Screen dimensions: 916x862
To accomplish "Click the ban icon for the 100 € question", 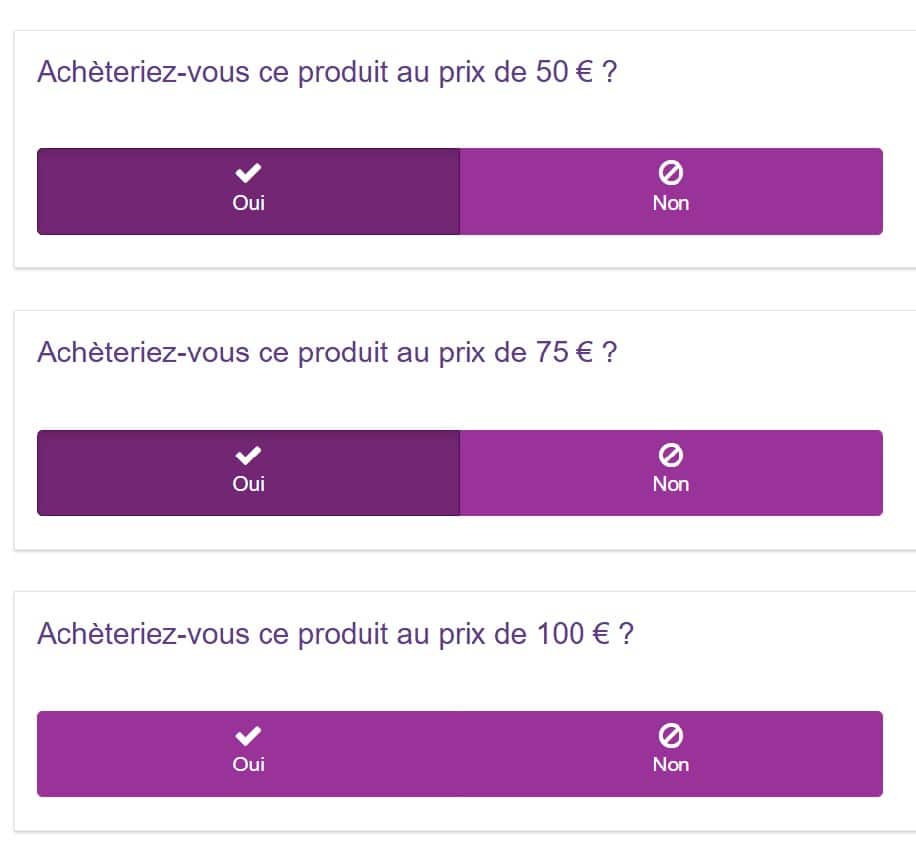I will [671, 736].
